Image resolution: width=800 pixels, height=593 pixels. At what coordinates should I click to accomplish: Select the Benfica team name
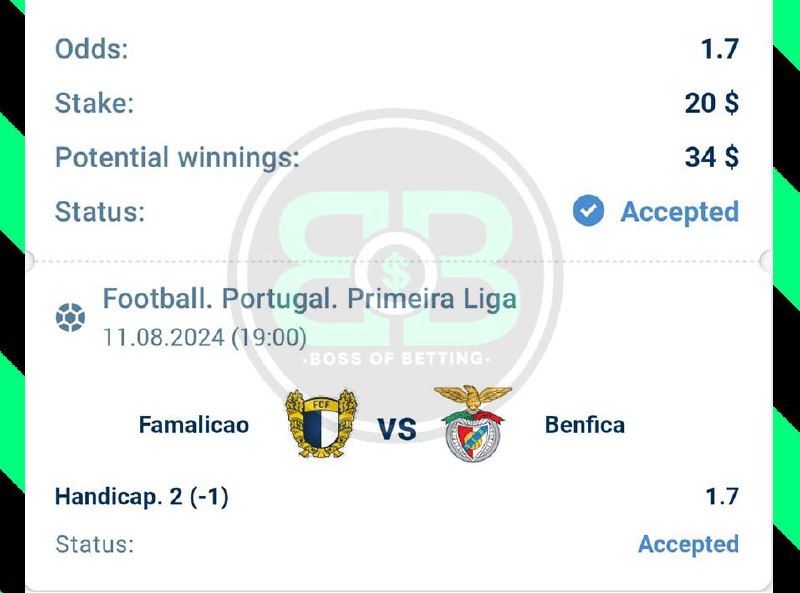coord(585,425)
